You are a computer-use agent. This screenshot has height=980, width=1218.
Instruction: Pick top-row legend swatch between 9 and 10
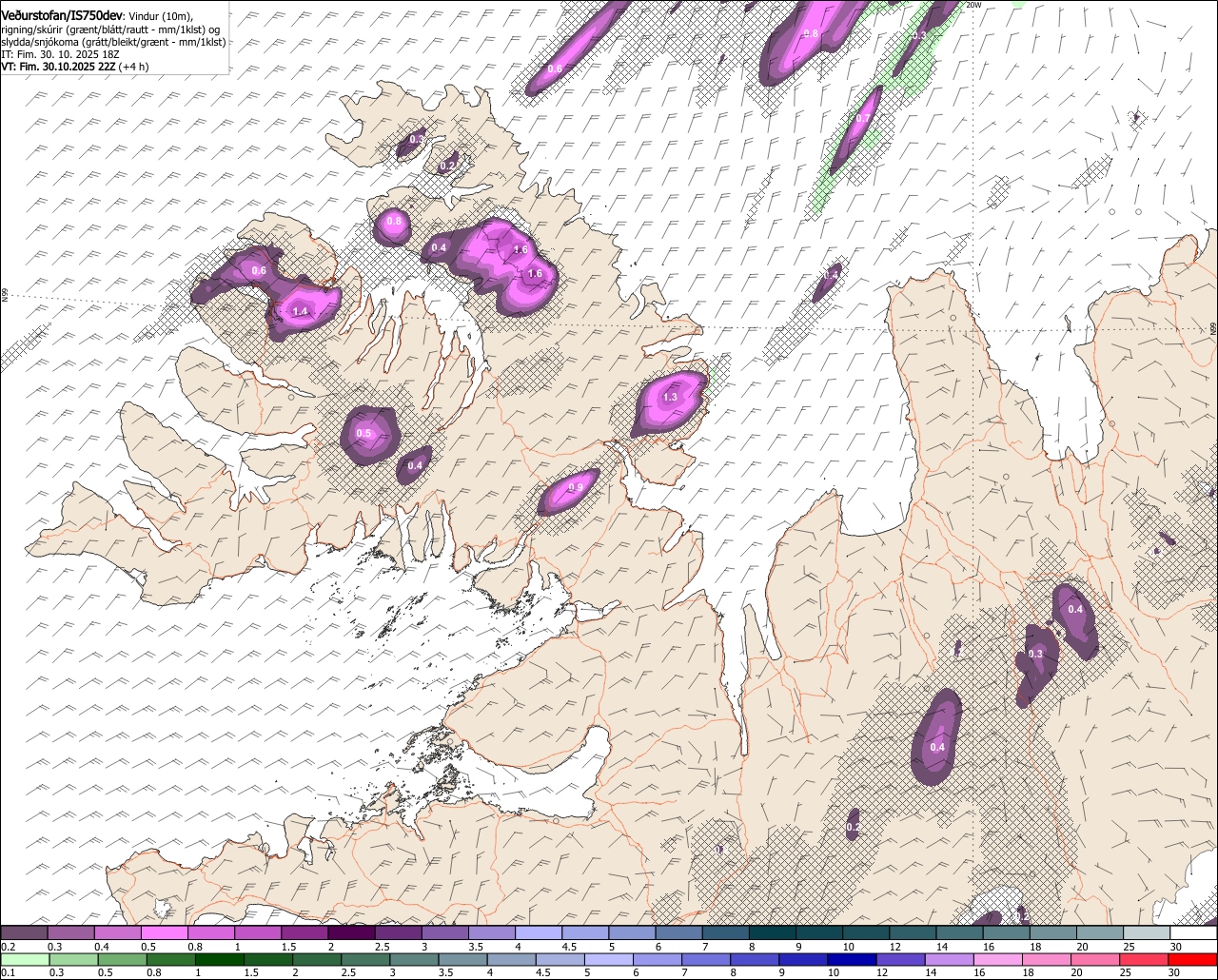tap(820, 932)
